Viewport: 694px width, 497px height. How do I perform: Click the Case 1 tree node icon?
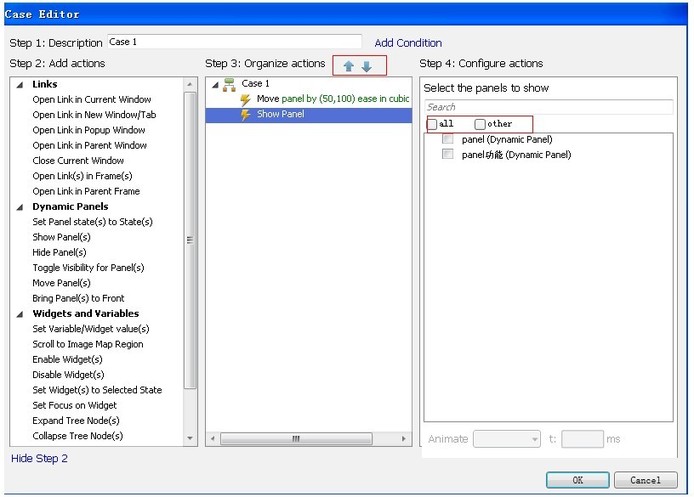click(x=230, y=84)
